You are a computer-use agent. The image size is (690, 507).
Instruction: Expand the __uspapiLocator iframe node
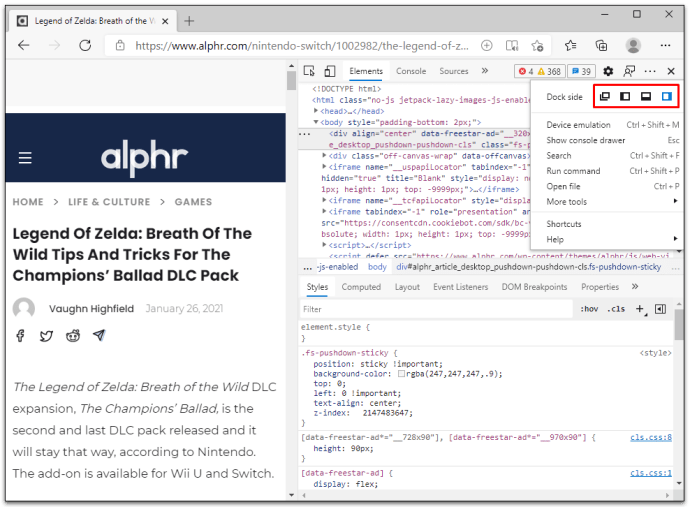[x=324, y=167]
